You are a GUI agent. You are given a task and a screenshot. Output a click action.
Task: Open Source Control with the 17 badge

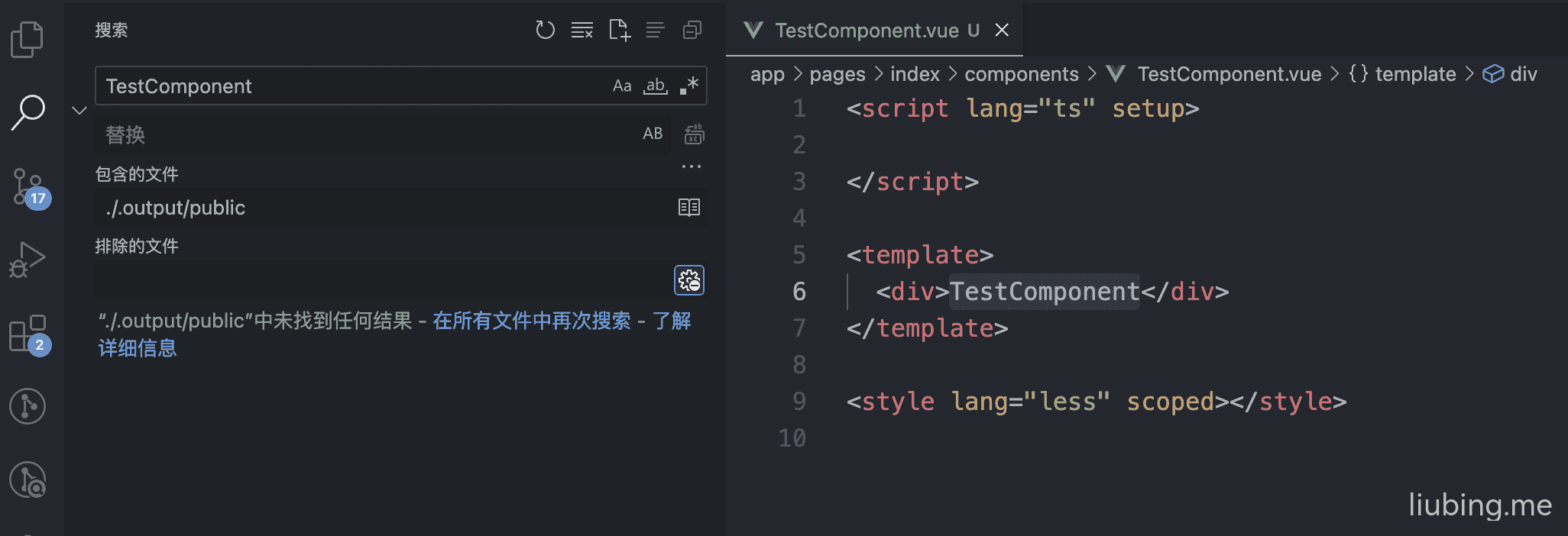pos(31,188)
